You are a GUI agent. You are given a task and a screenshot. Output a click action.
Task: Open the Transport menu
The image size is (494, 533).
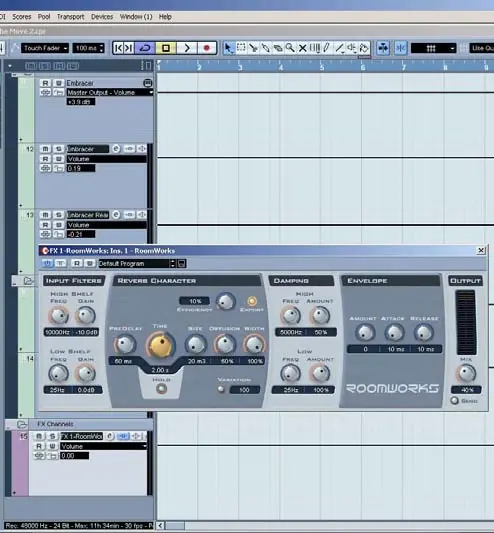(x=70, y=17)
